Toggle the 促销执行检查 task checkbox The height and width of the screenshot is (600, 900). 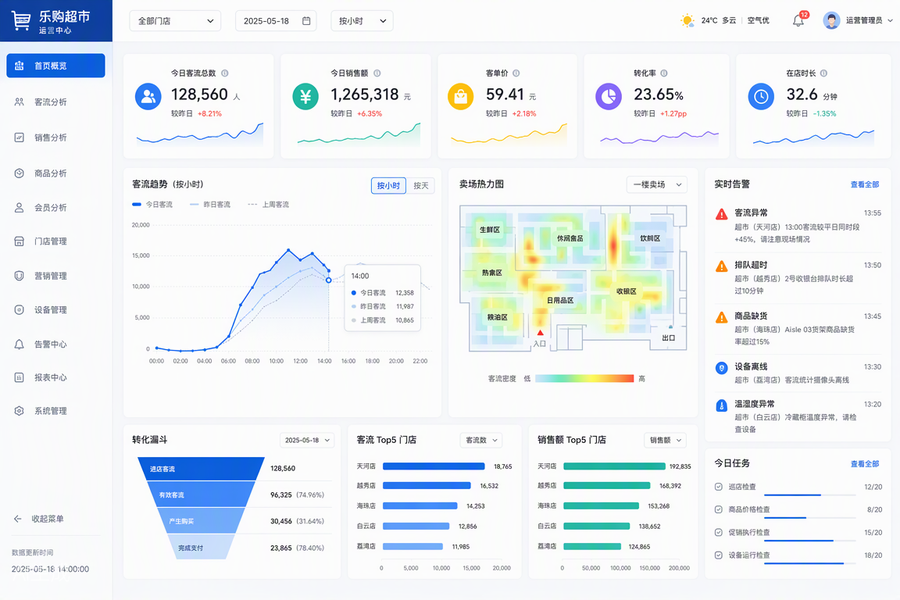pyautogui.click(x=718, y=533)
